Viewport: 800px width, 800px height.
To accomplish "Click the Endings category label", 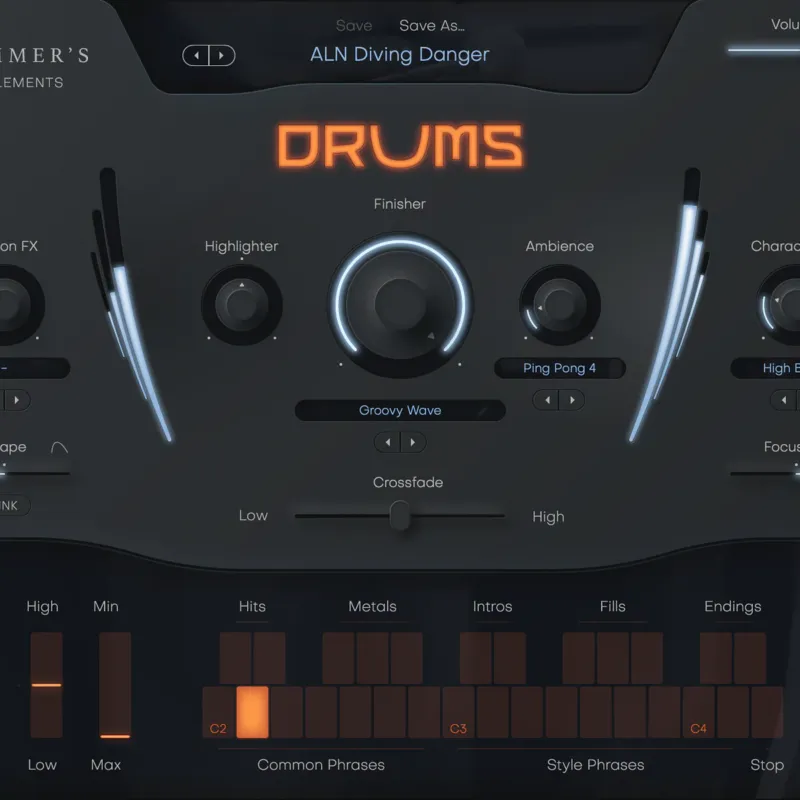I will click(x=733, y=607).
